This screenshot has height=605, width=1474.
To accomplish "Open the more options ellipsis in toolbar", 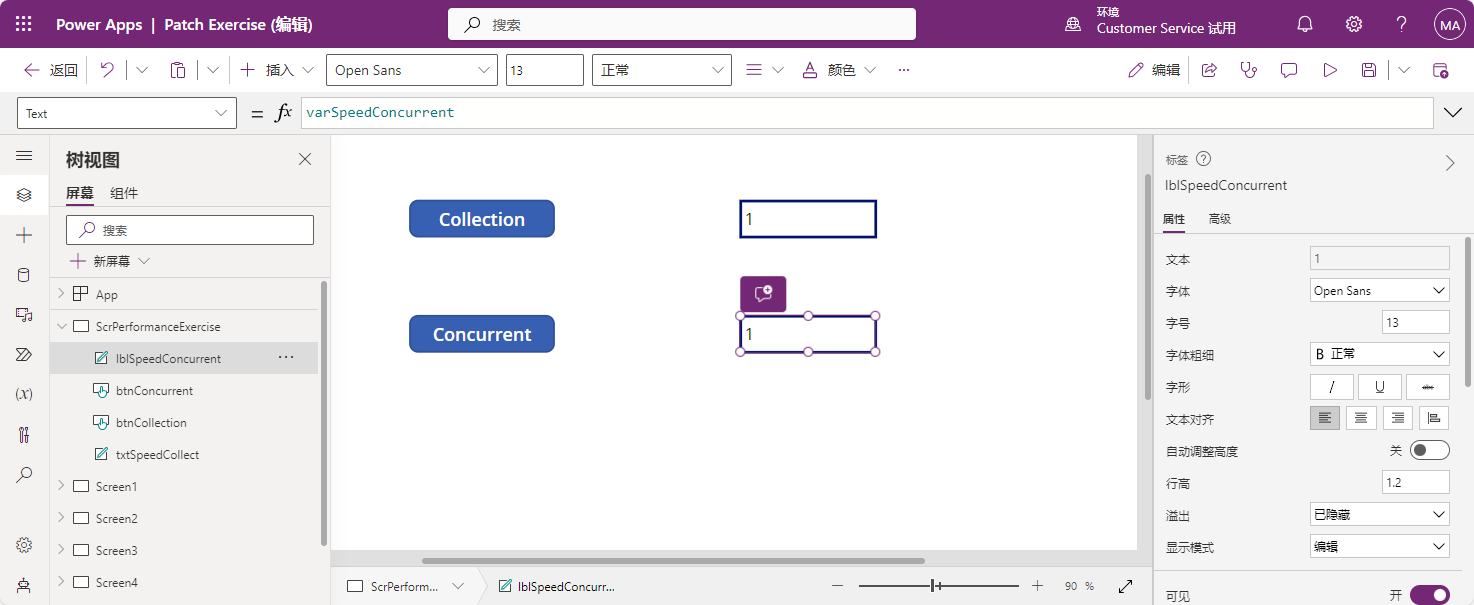I will 904,70.
